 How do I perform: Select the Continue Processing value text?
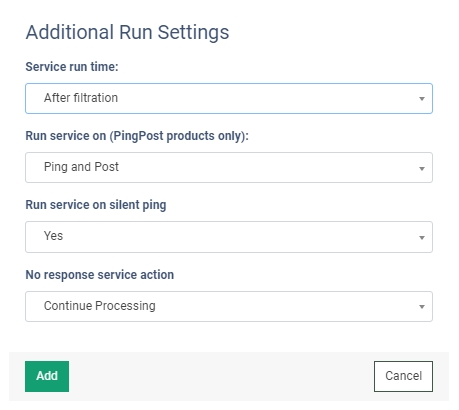tap(100, 306)
